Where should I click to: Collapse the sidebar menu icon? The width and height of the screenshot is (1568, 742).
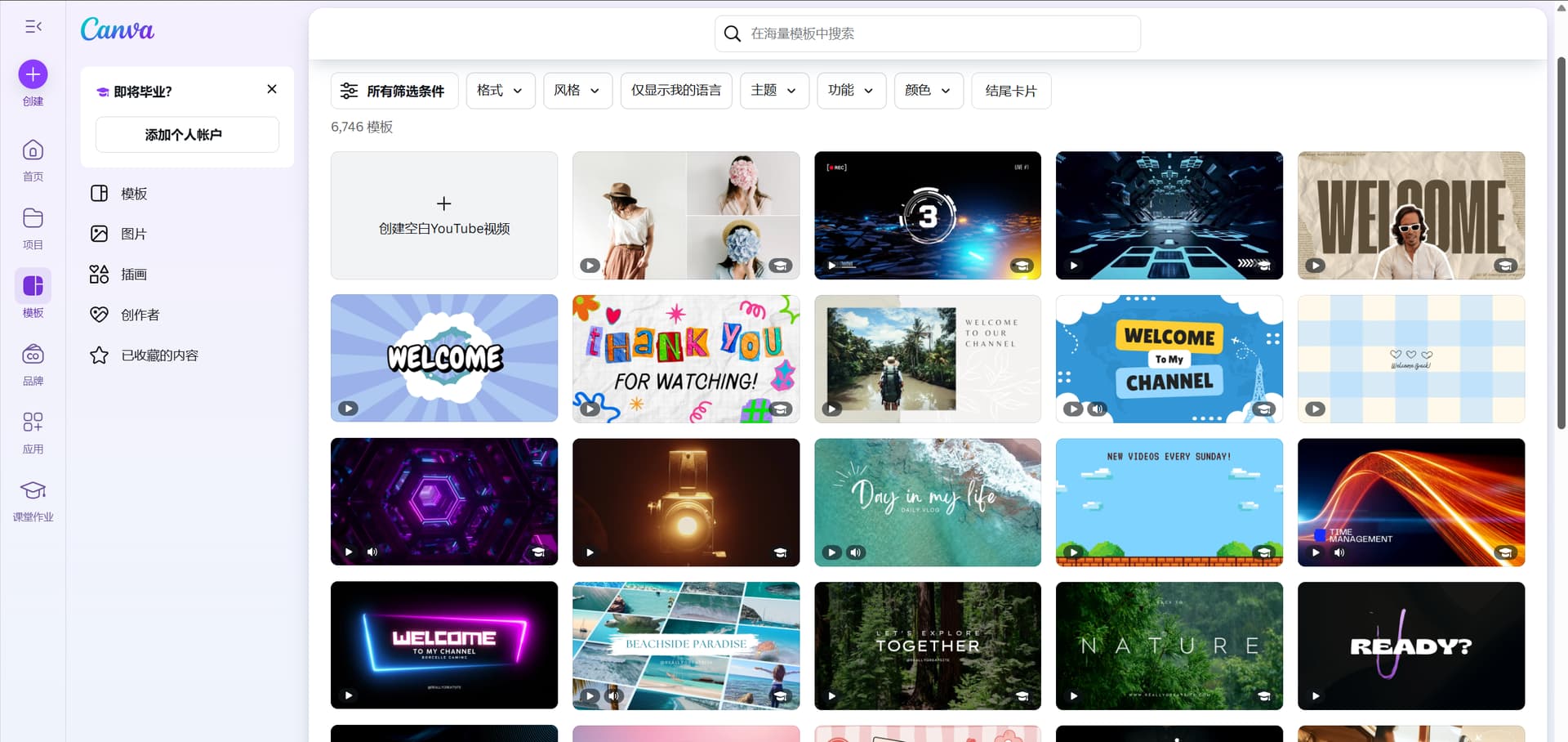click(33, 27)
